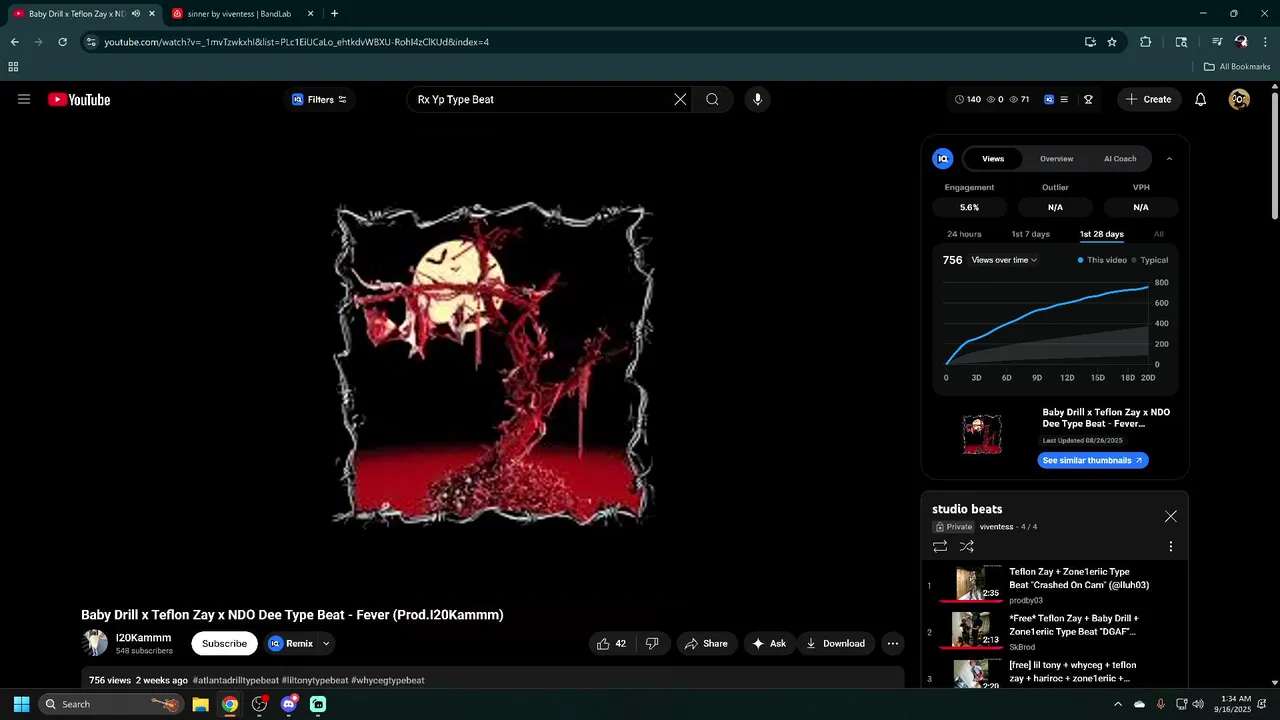Open the vidIQ trophy icon in header
The height and width of the screenshot is (720, 1280).
(1088, 99)
